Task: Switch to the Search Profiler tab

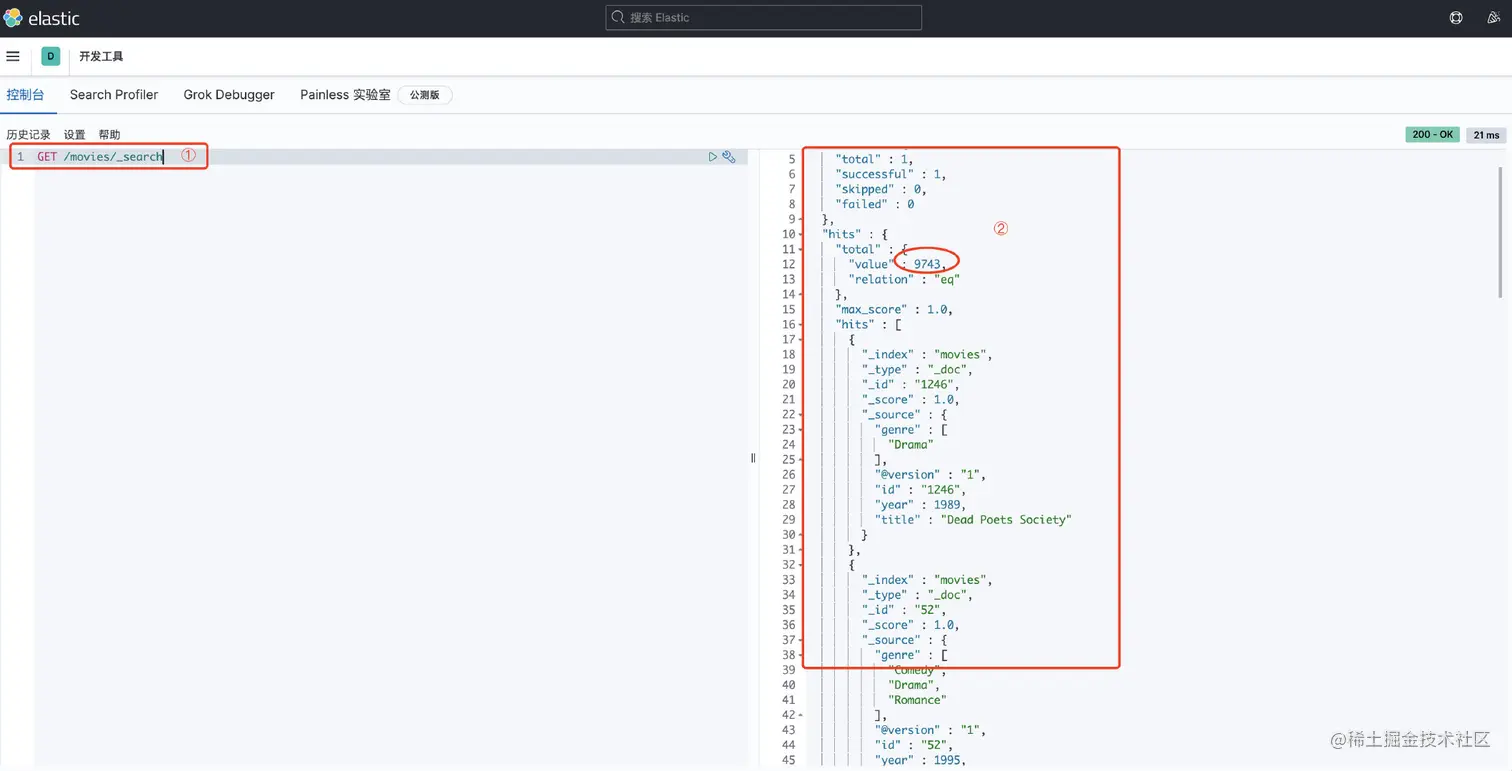Action: click(114, 95)
